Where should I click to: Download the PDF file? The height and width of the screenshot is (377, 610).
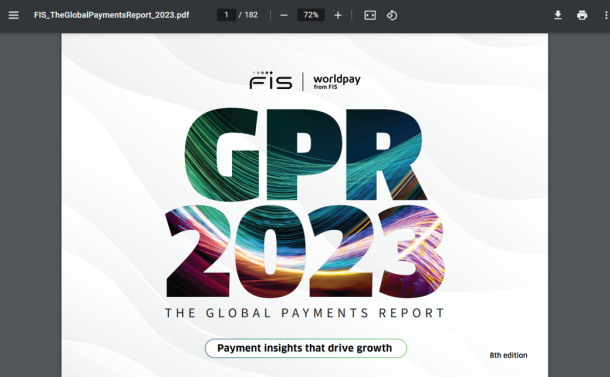(558, 15)
